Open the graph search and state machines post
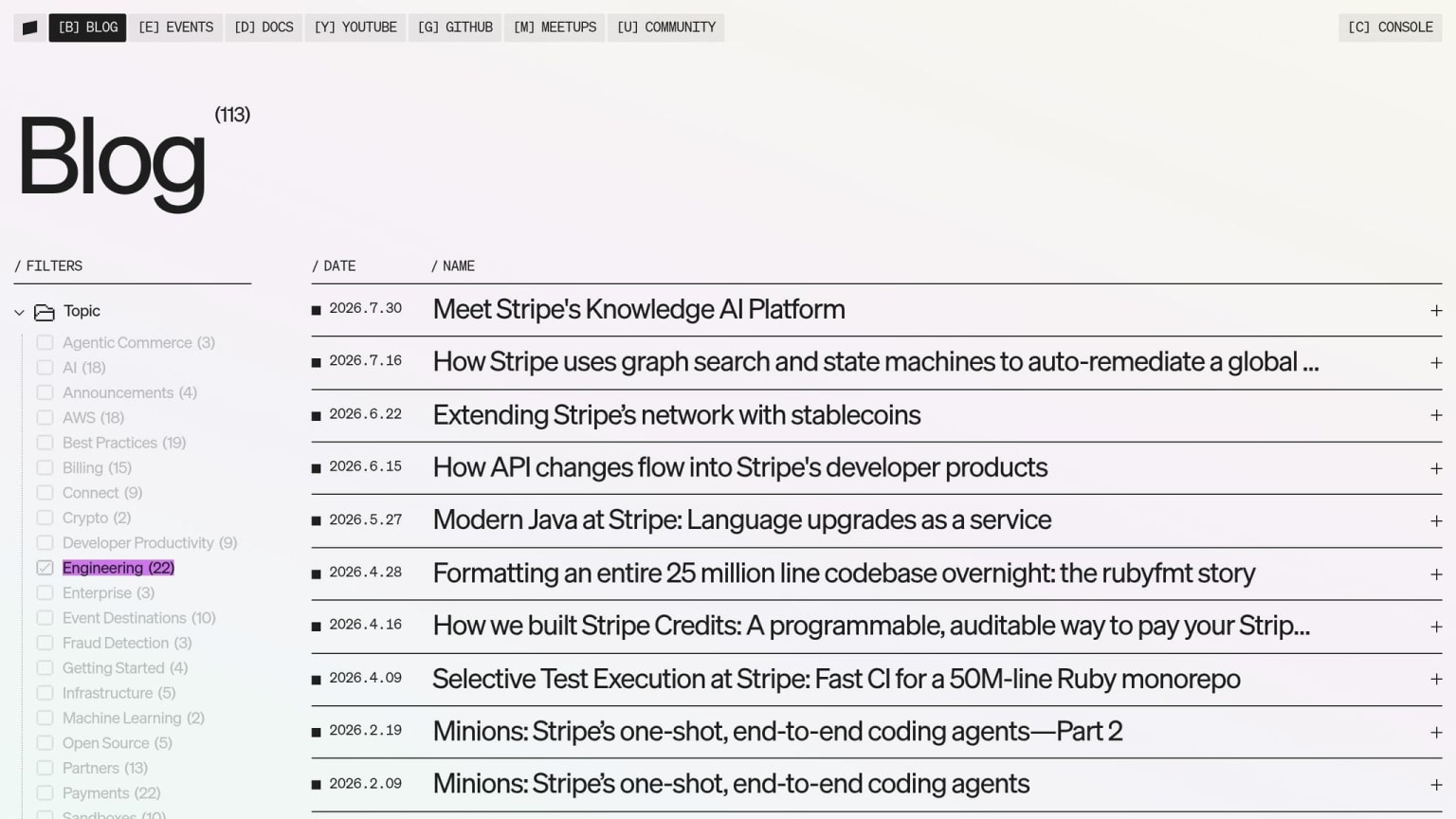Viewport: 1456px width, 819px height. click(x=876, y=362)
